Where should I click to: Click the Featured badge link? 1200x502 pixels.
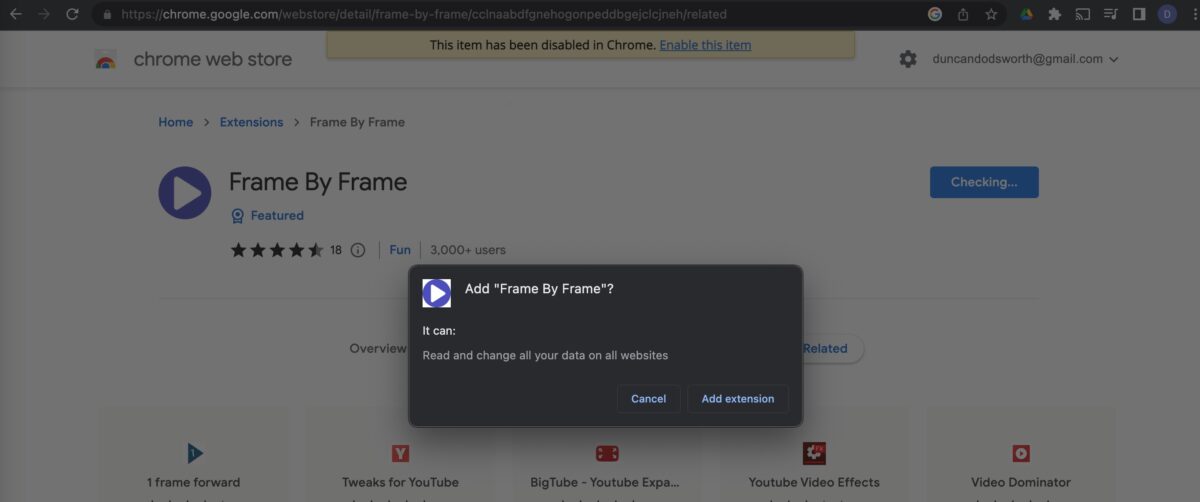pyautogui.click(x=267, y=215)
